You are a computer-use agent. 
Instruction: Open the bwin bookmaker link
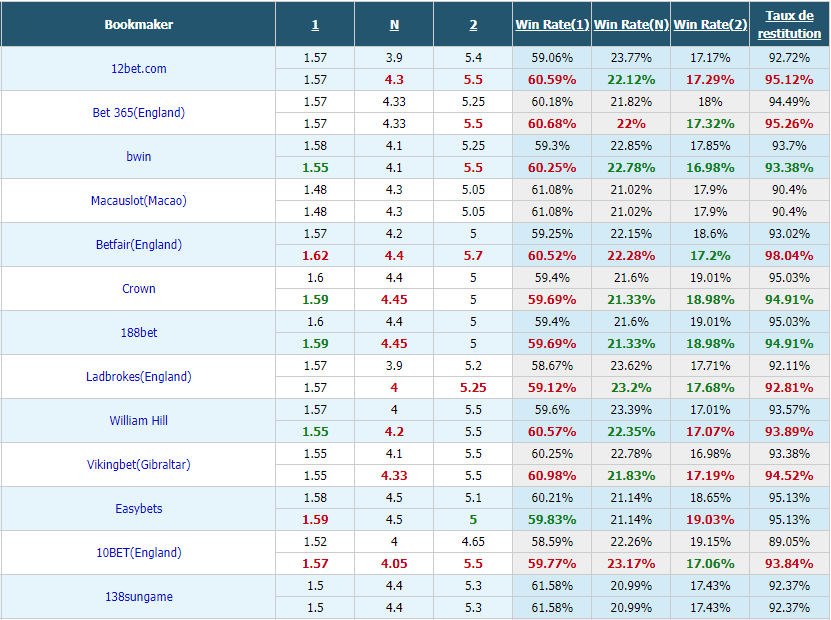pyautogui.click(x=138, y=156)
